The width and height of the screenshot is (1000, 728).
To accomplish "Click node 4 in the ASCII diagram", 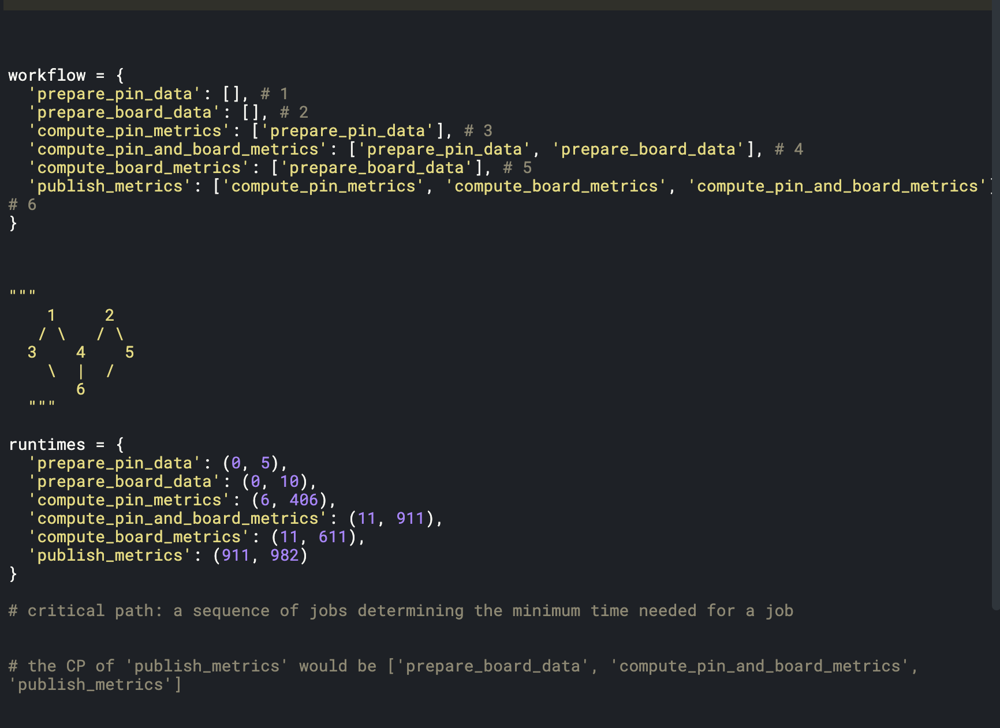I will tap(81, 353).
